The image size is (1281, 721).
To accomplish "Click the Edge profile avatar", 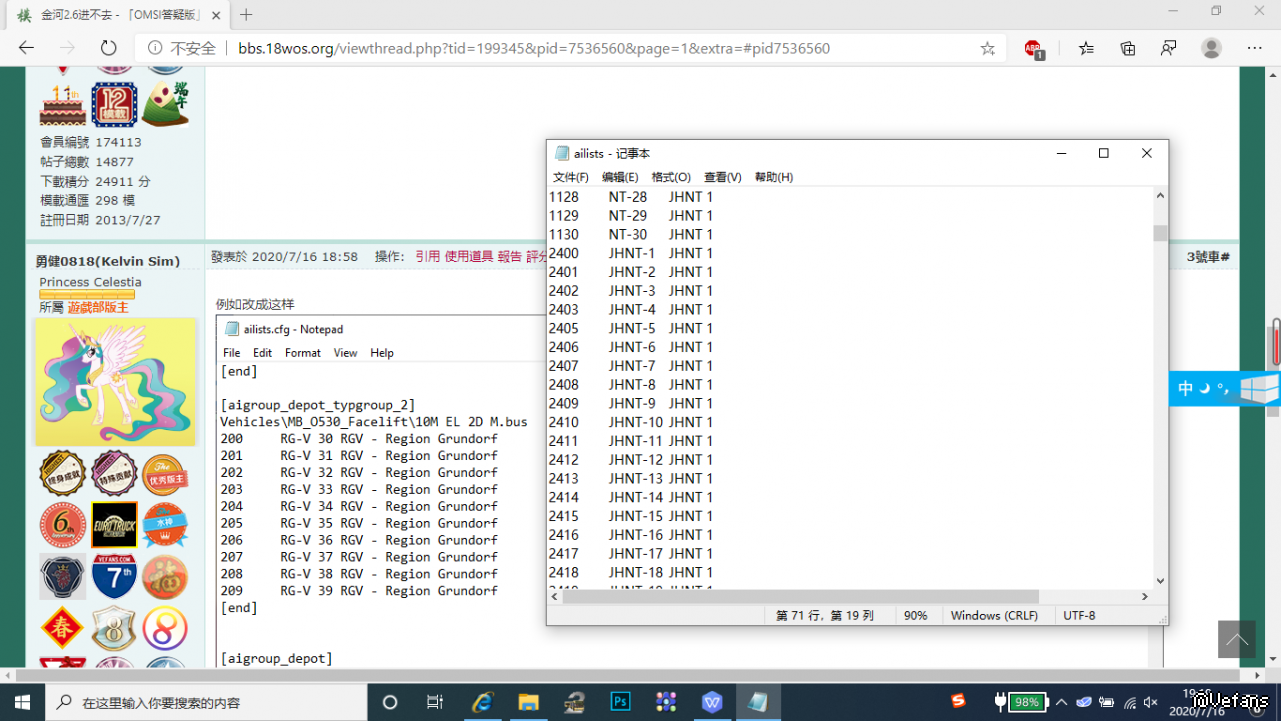I will (x=1211, y=48).
